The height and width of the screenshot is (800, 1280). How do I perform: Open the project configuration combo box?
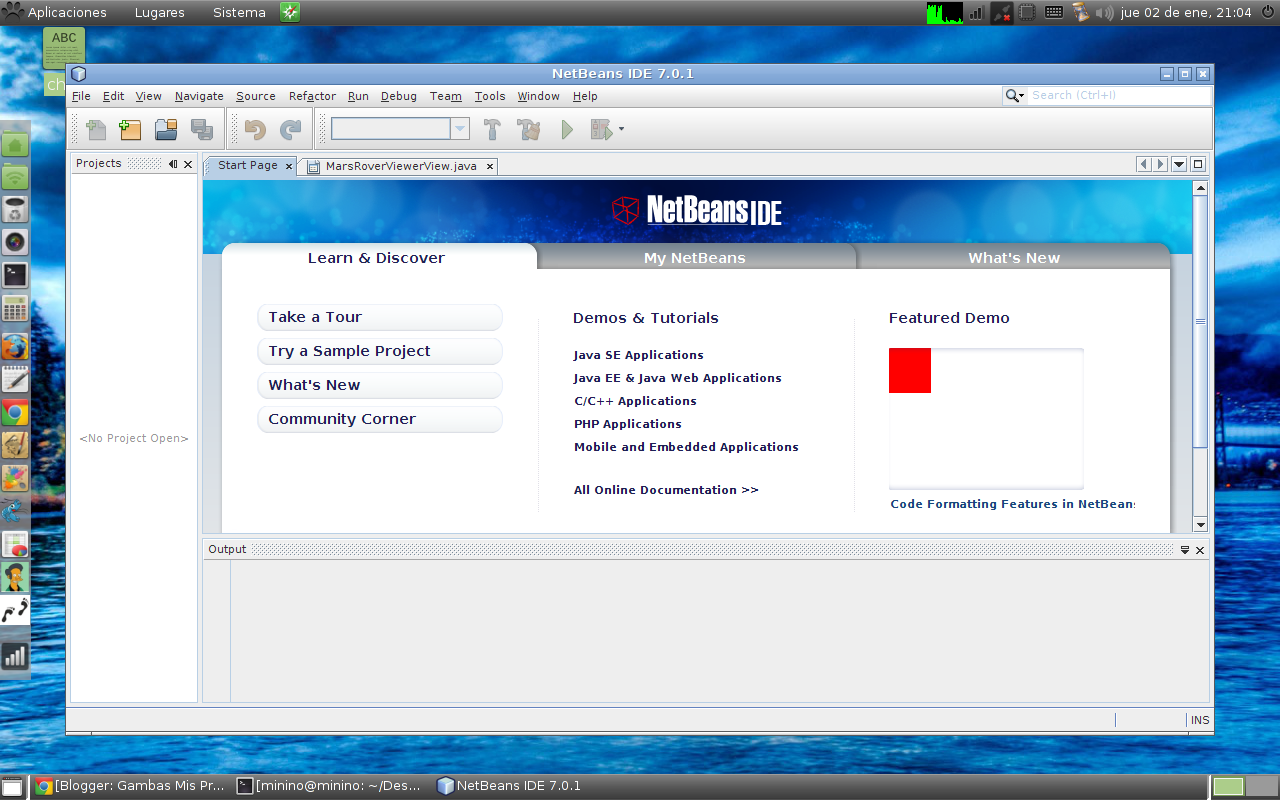[400, 129]
